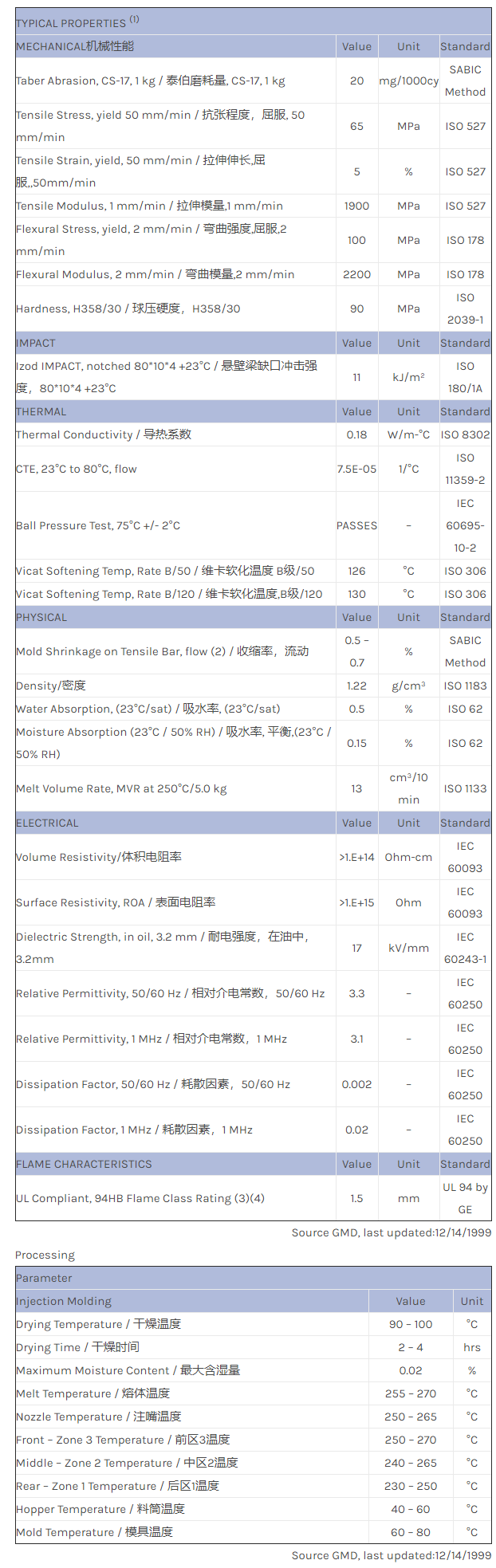Viewport: 496px width, 1568px height.
Task: Select the THERMAL section header
Action: coord(41,411)
